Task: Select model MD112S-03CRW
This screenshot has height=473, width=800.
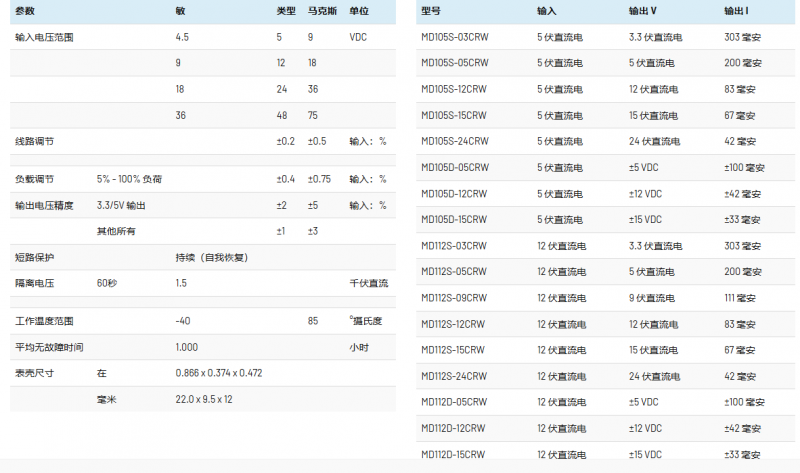Action: click(454, 246)
